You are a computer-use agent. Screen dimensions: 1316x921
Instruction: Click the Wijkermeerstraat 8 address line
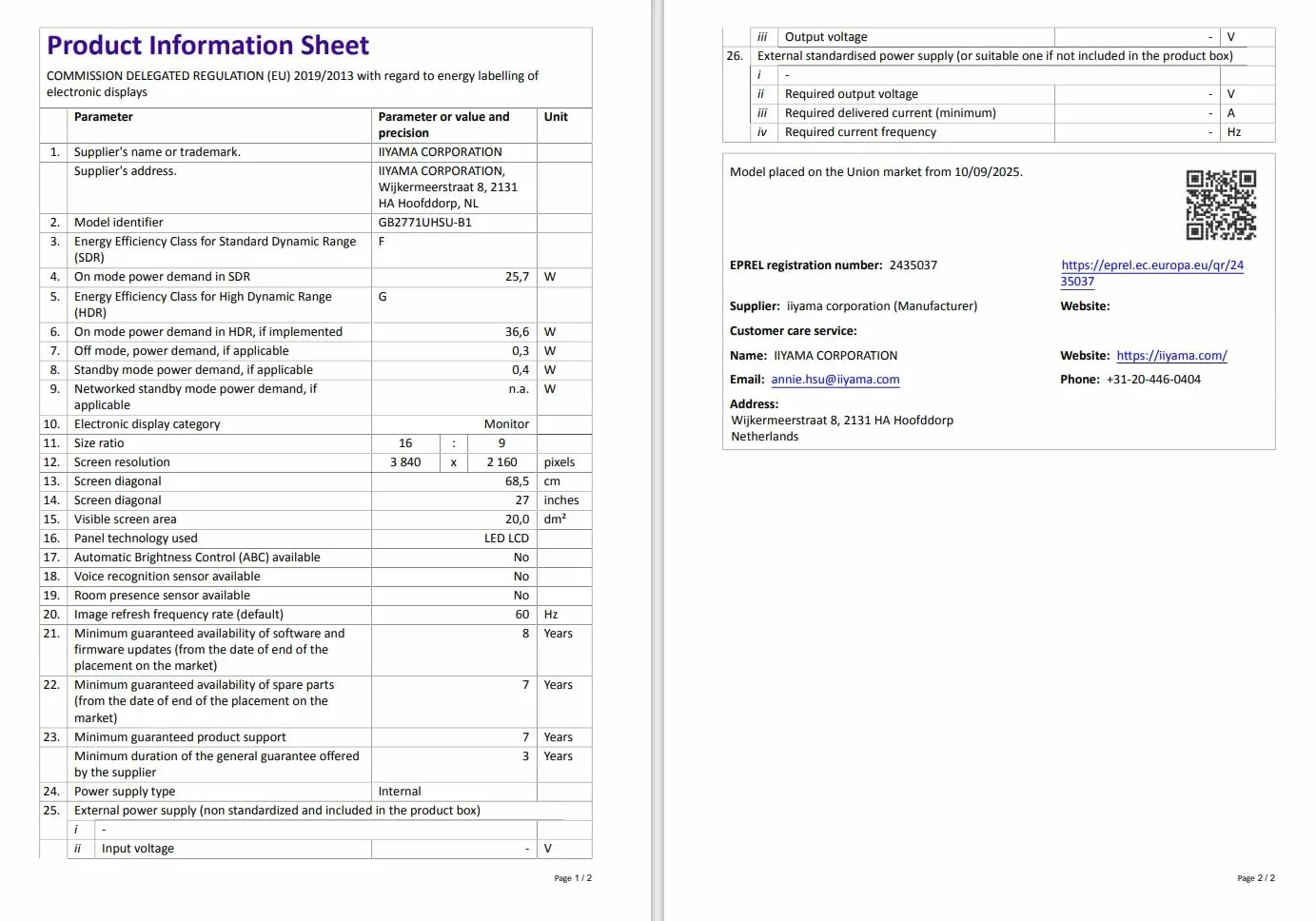[x=842, y=421]
